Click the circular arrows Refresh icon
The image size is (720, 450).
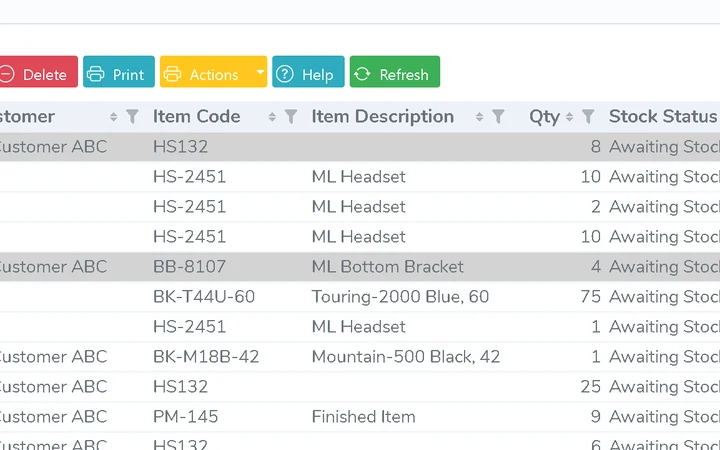pyautogui.click(x=362, y=73)
